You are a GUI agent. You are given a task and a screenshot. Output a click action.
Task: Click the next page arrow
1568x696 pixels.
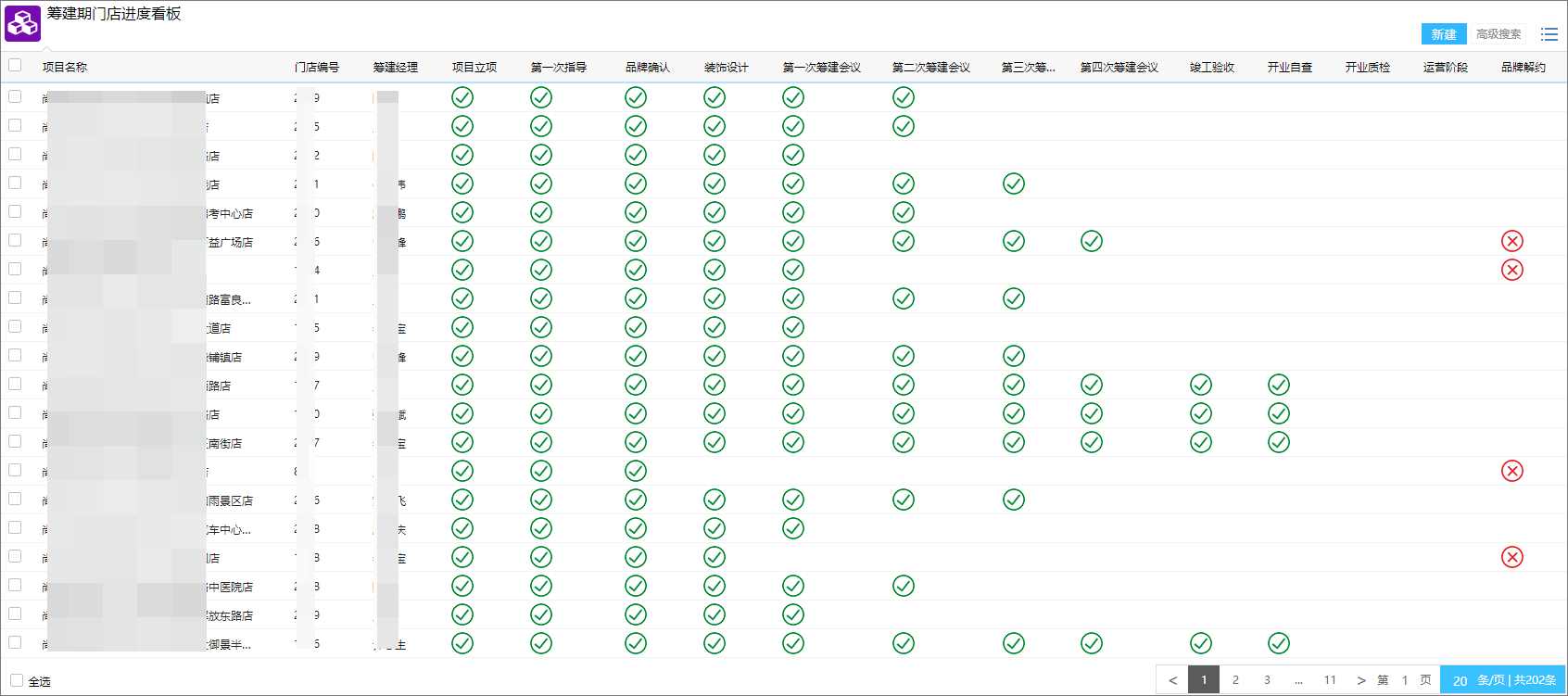1361,680
